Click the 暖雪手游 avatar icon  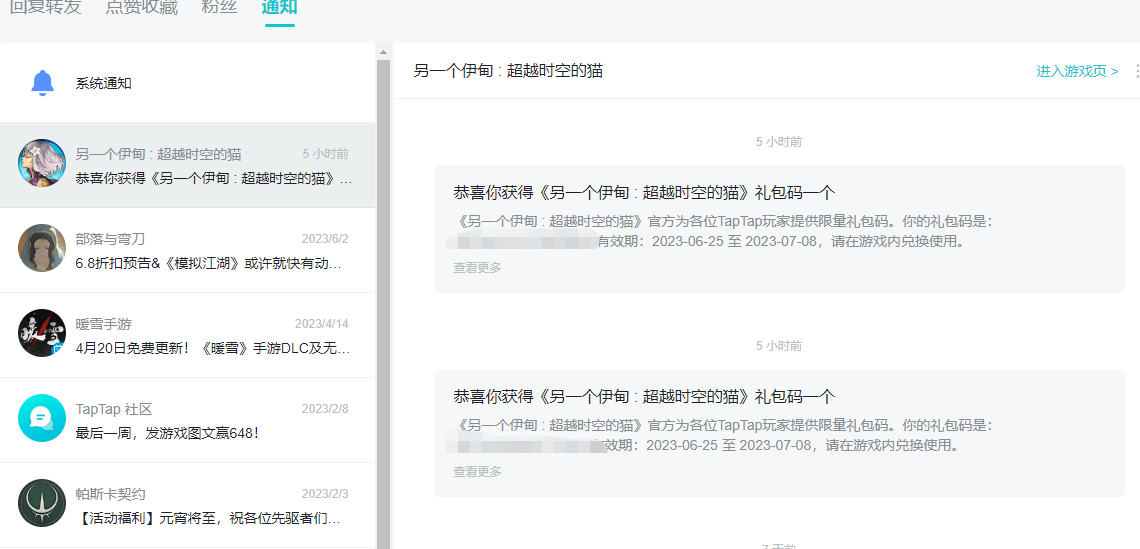pyautogui.click(x=42, y=333)
